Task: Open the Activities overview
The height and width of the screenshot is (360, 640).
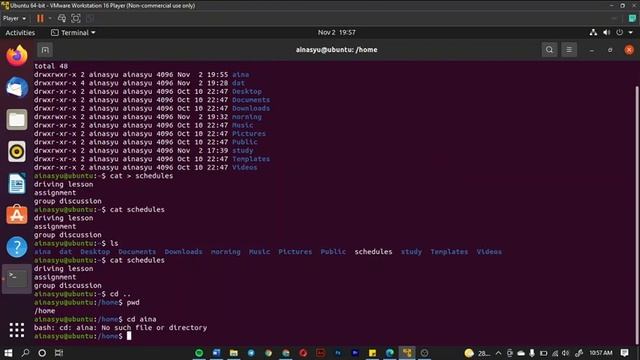Action: [20, 33]
